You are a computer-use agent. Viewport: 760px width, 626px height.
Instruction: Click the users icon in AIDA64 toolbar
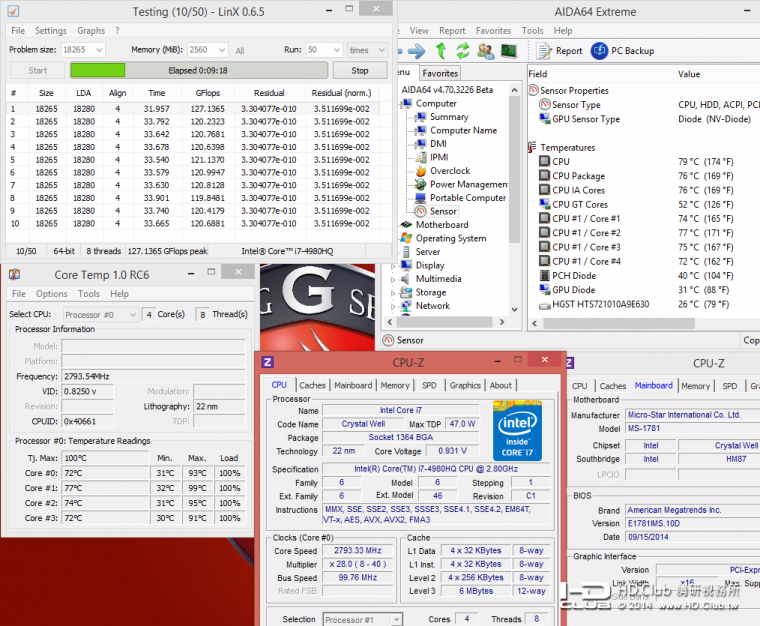486,51
